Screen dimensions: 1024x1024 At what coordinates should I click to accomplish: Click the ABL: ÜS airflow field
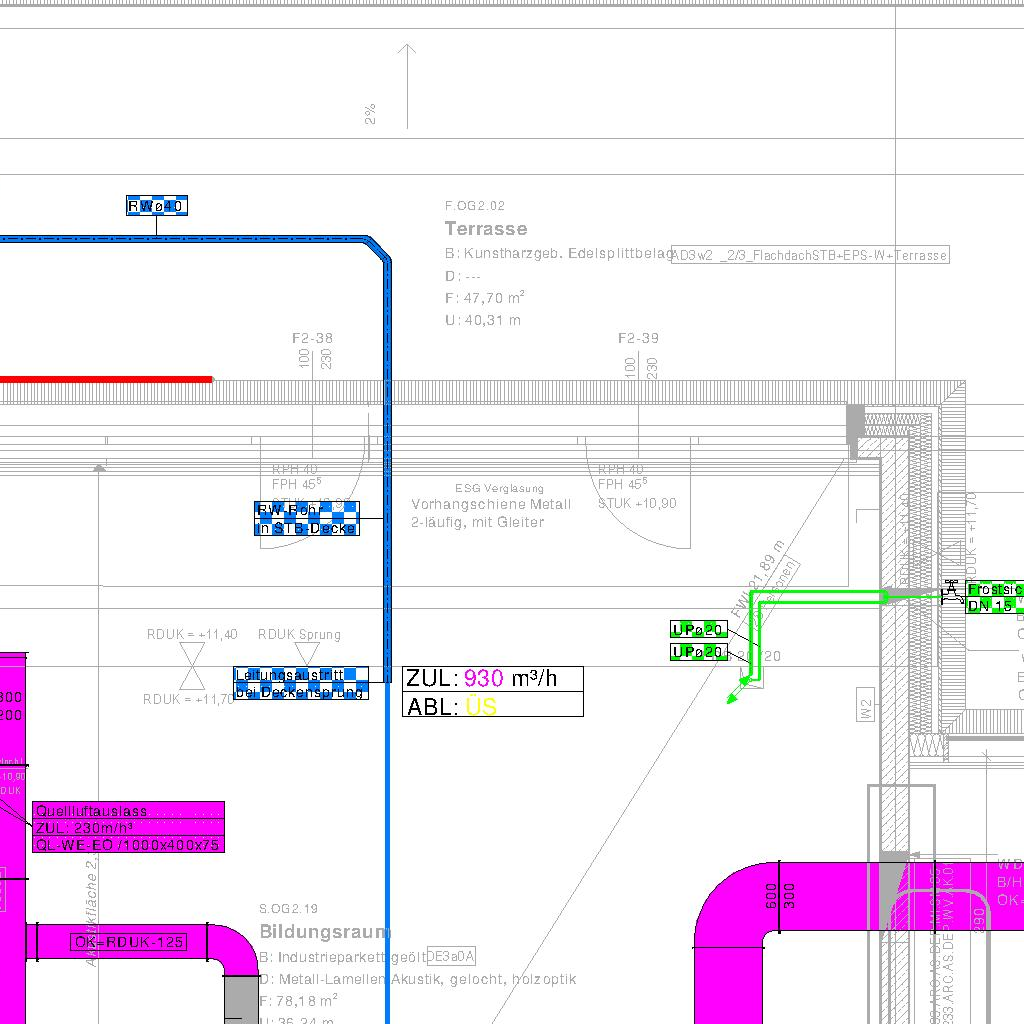[x=492, y=706]
